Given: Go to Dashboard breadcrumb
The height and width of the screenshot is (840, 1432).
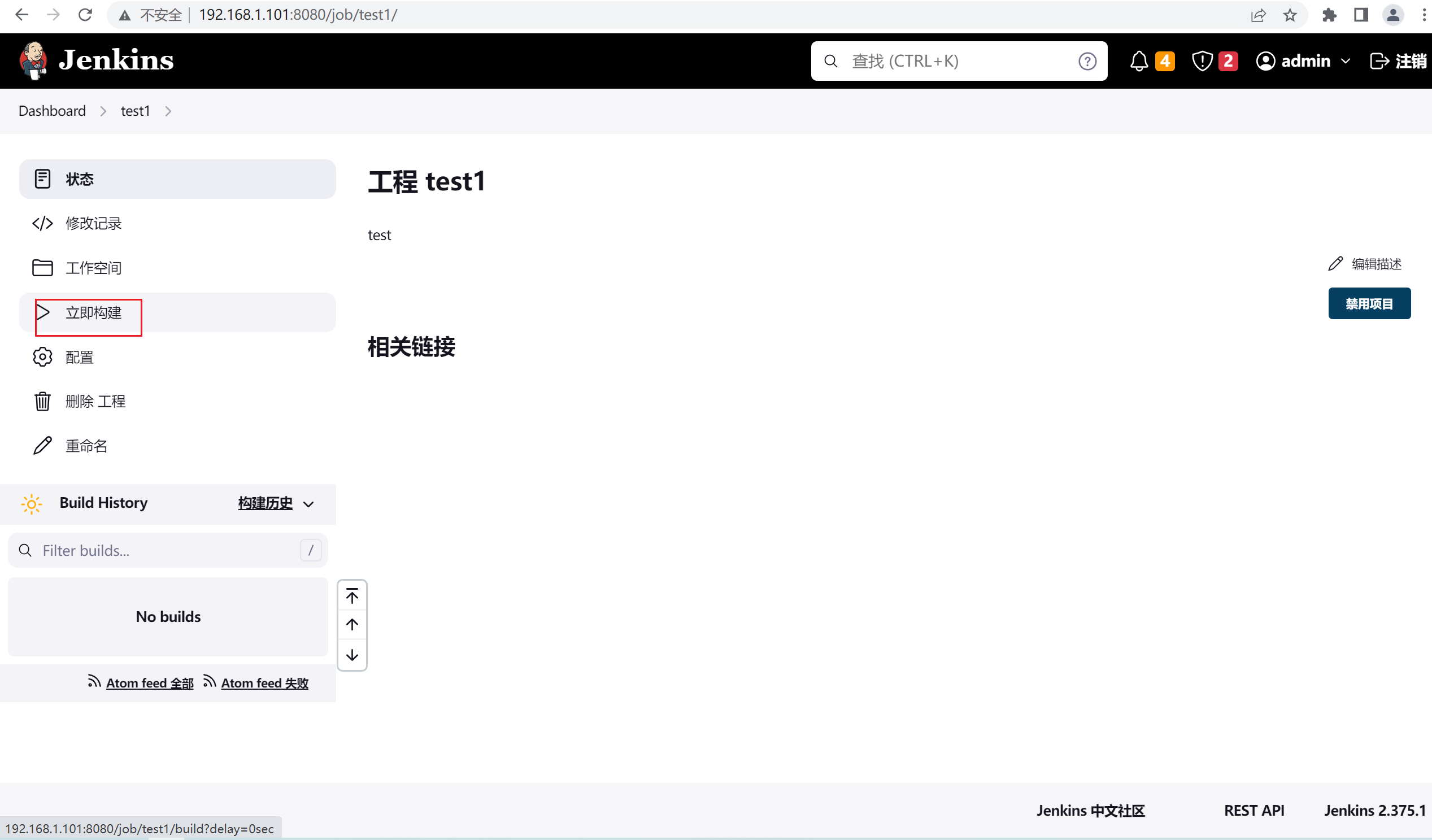Looking at the screenshot, I should tap(53, 111).
